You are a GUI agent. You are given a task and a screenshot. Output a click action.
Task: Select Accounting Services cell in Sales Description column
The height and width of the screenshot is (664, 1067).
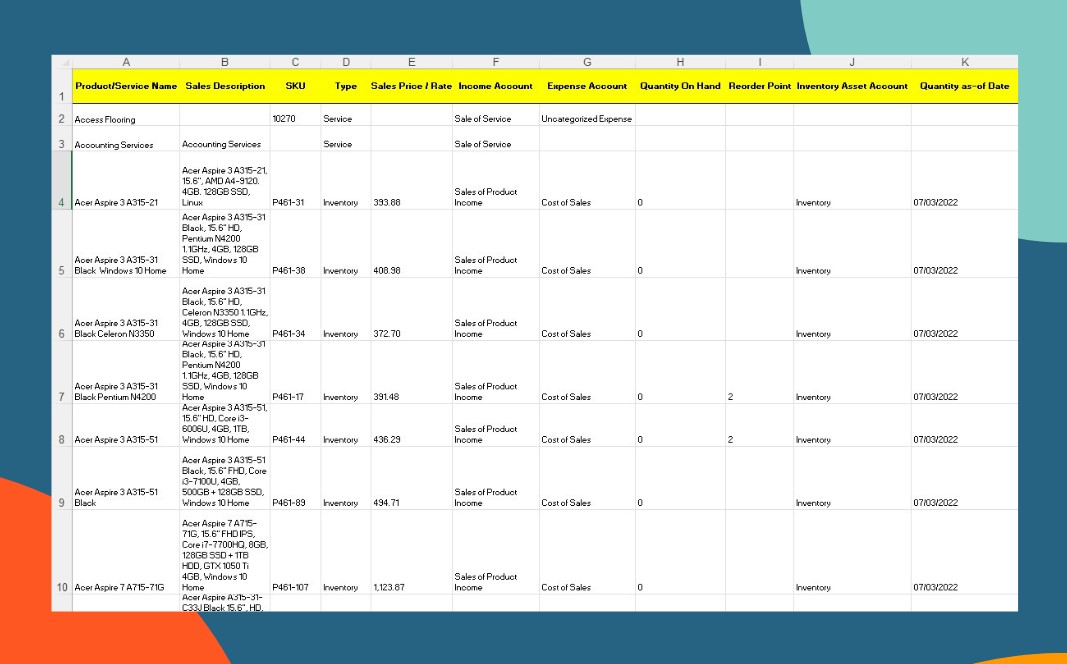coord(225,139)
